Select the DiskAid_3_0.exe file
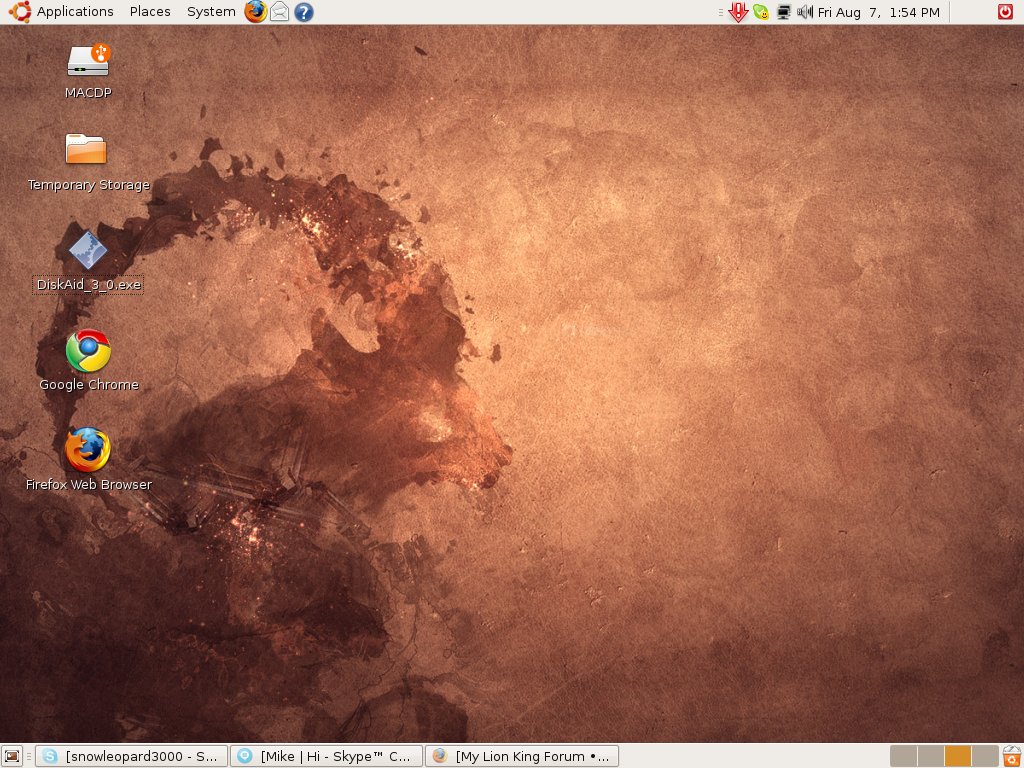 point(88,250)
